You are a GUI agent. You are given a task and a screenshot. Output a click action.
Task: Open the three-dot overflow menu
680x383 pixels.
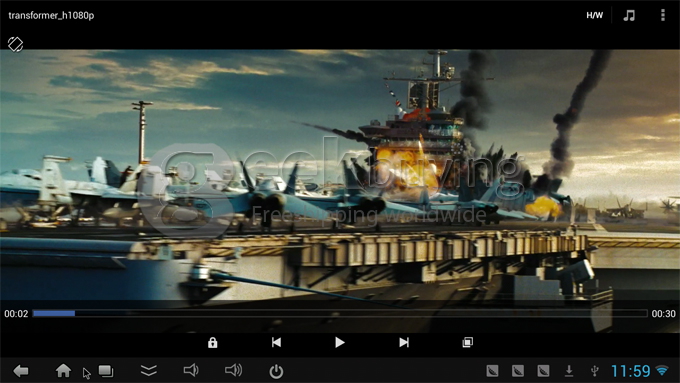click(663, 15)
